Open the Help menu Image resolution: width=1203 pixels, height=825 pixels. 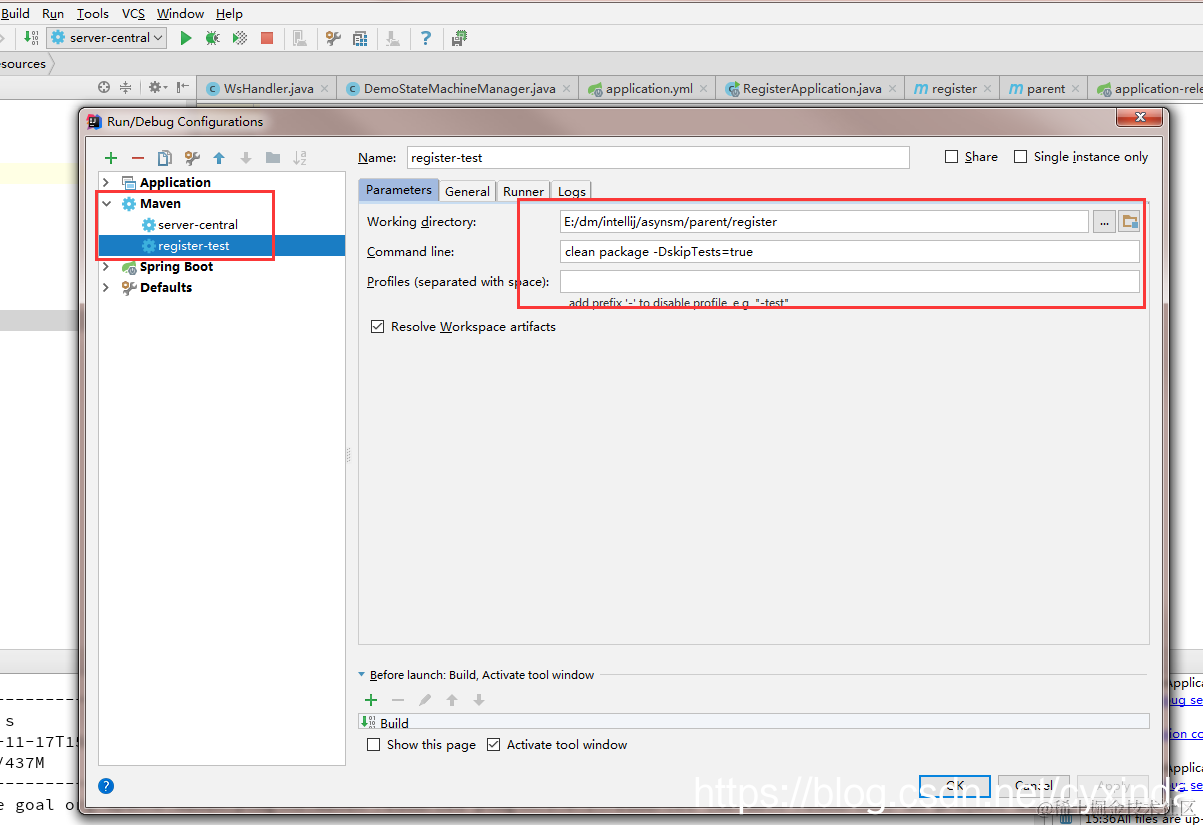tap(229, 14)
